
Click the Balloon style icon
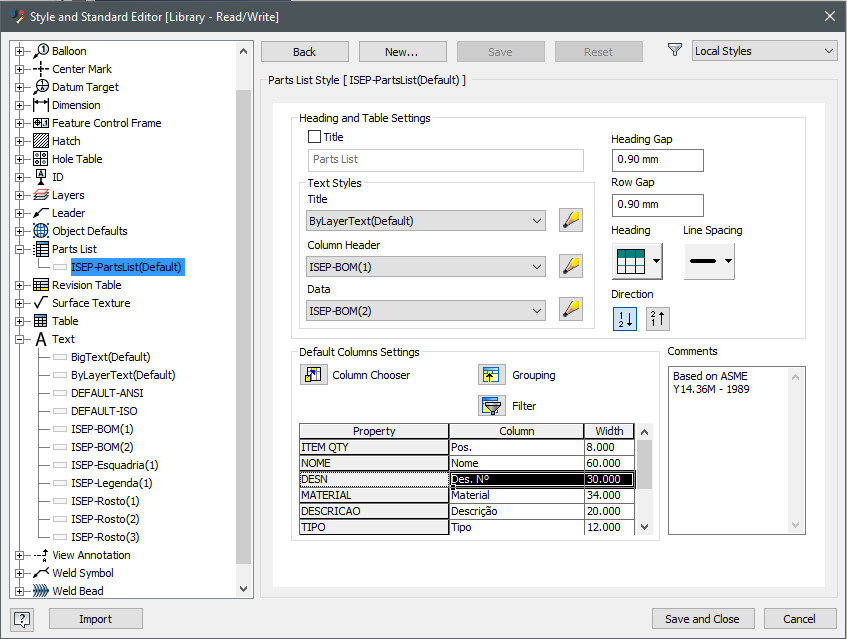click(x=41, y=51)
